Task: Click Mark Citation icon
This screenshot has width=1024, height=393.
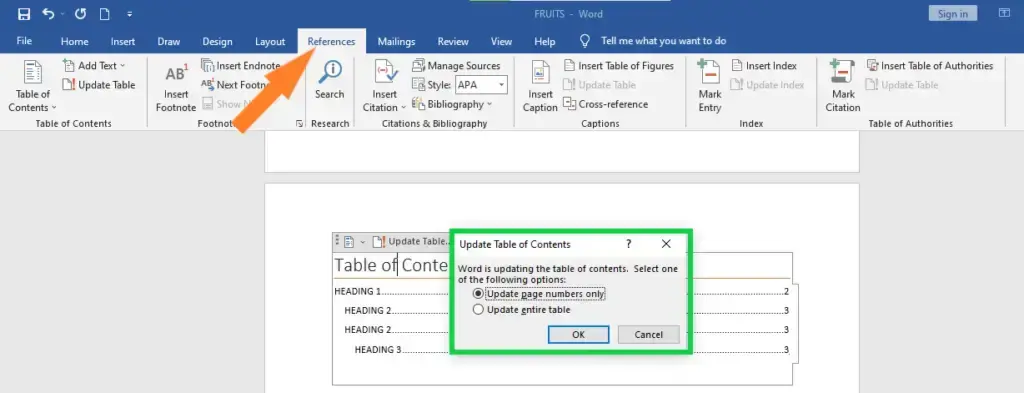Action: pyautogui.click(x=843, y=86)
